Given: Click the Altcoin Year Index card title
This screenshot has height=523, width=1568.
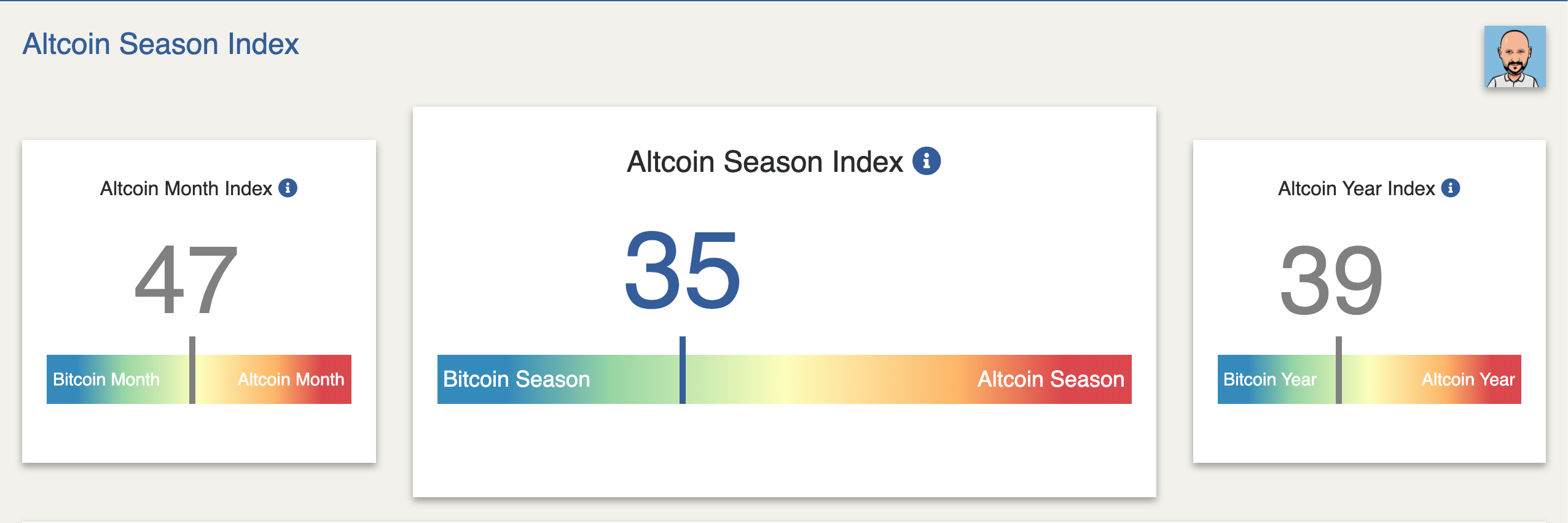Looking at the screenshot, I should pyautogui.click(x=1357, y=188).
